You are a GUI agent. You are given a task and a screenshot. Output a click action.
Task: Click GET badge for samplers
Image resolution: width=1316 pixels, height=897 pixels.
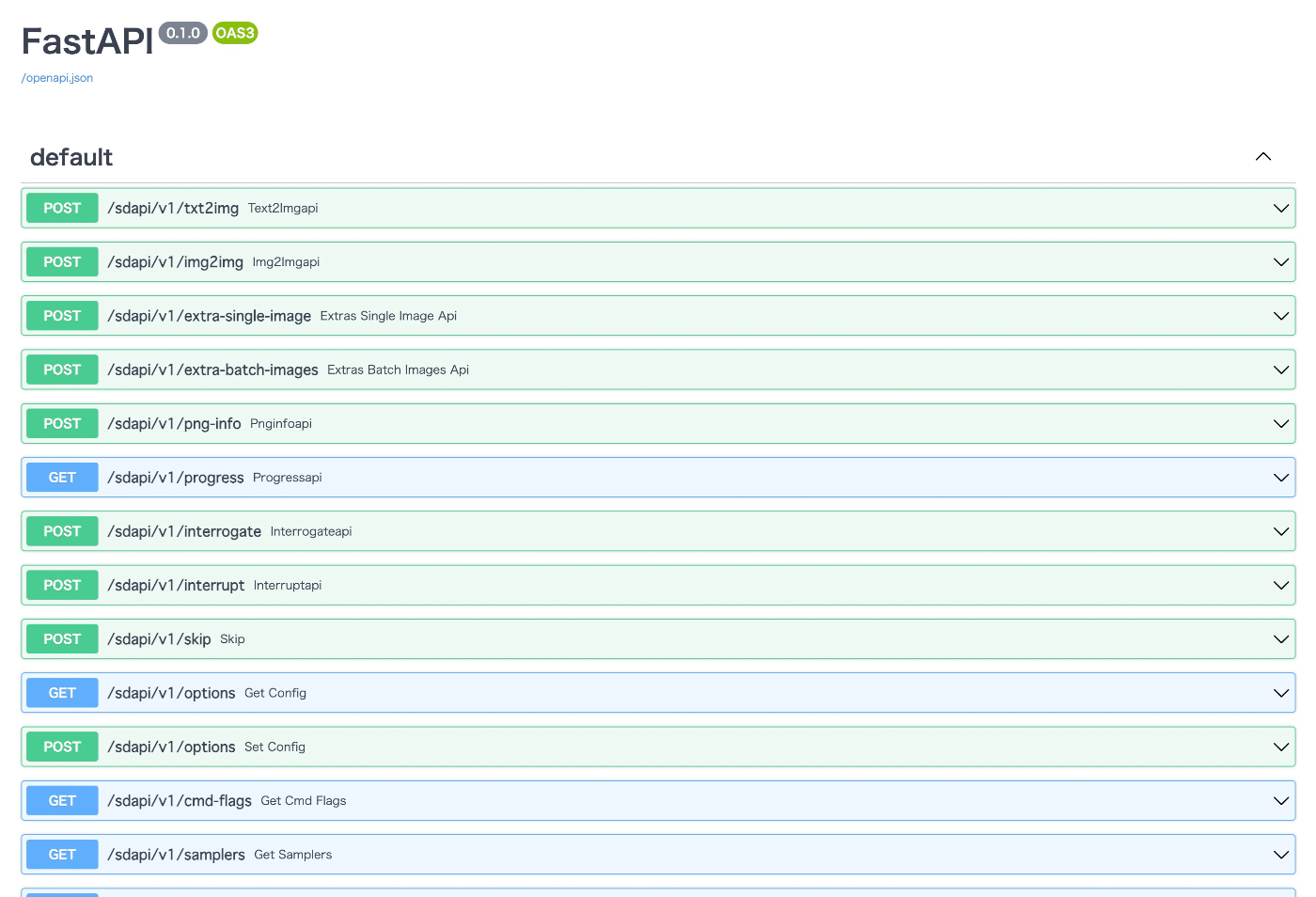coord(62,855)
